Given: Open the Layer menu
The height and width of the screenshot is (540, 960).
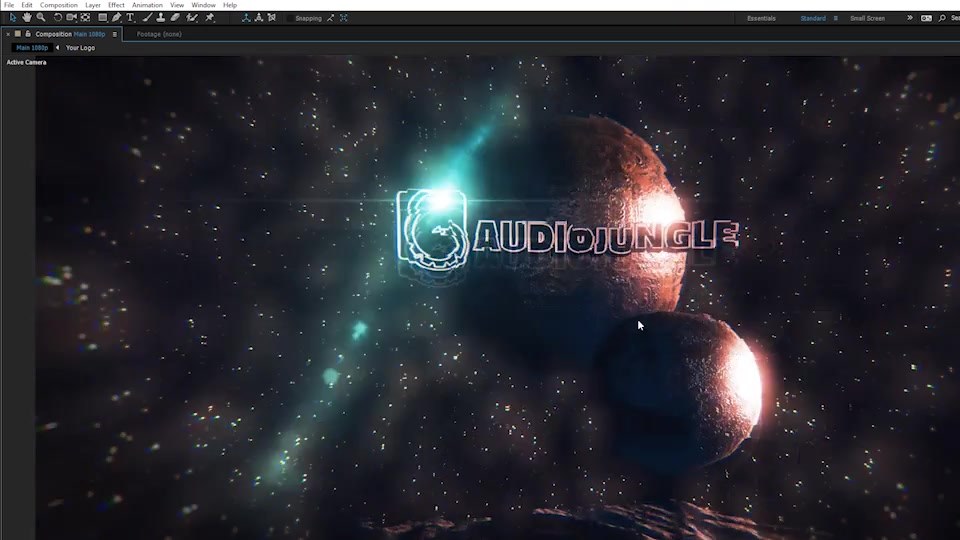Looking at the screenshot, I should click(x=92, y=5).
